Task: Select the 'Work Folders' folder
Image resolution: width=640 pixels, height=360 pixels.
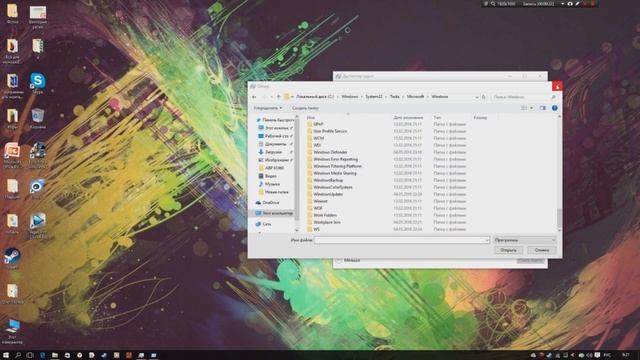Action: click(325, 215)
